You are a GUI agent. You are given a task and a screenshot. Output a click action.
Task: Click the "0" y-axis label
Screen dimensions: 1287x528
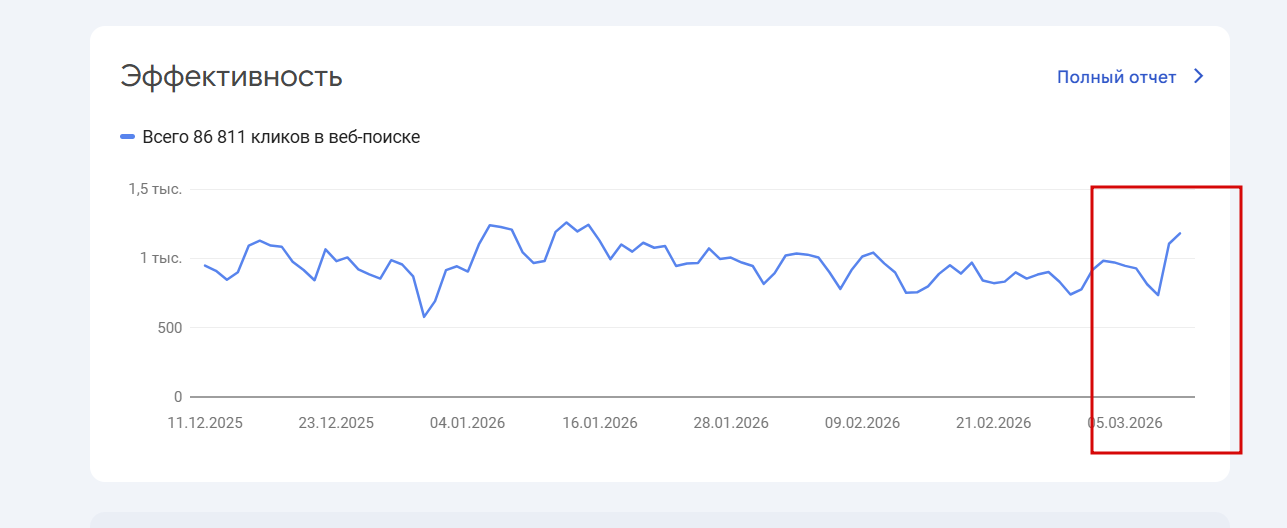177,397
